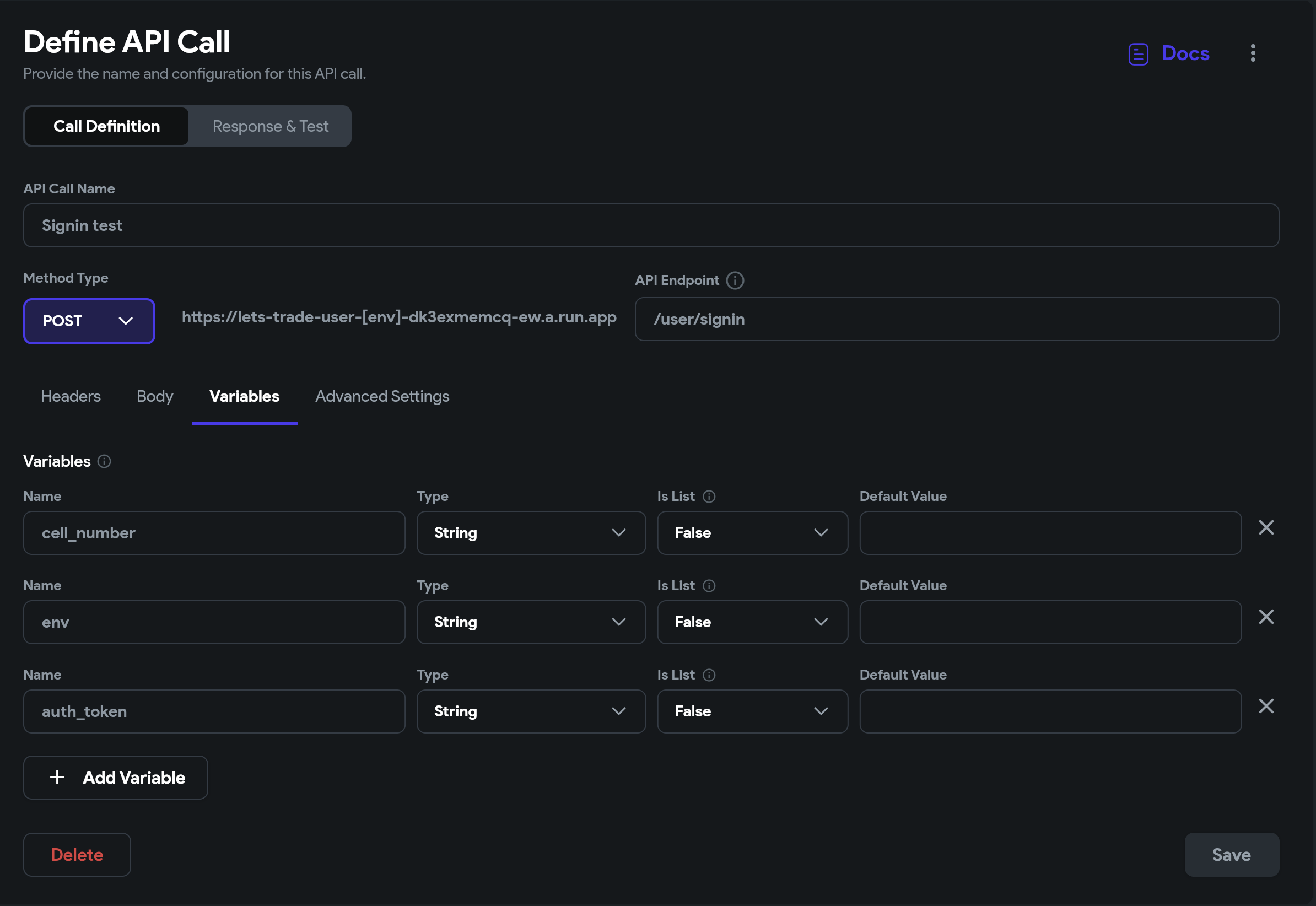Switch to the Response & Test tab
1316x906 pixels.
[x=270, y=126]
